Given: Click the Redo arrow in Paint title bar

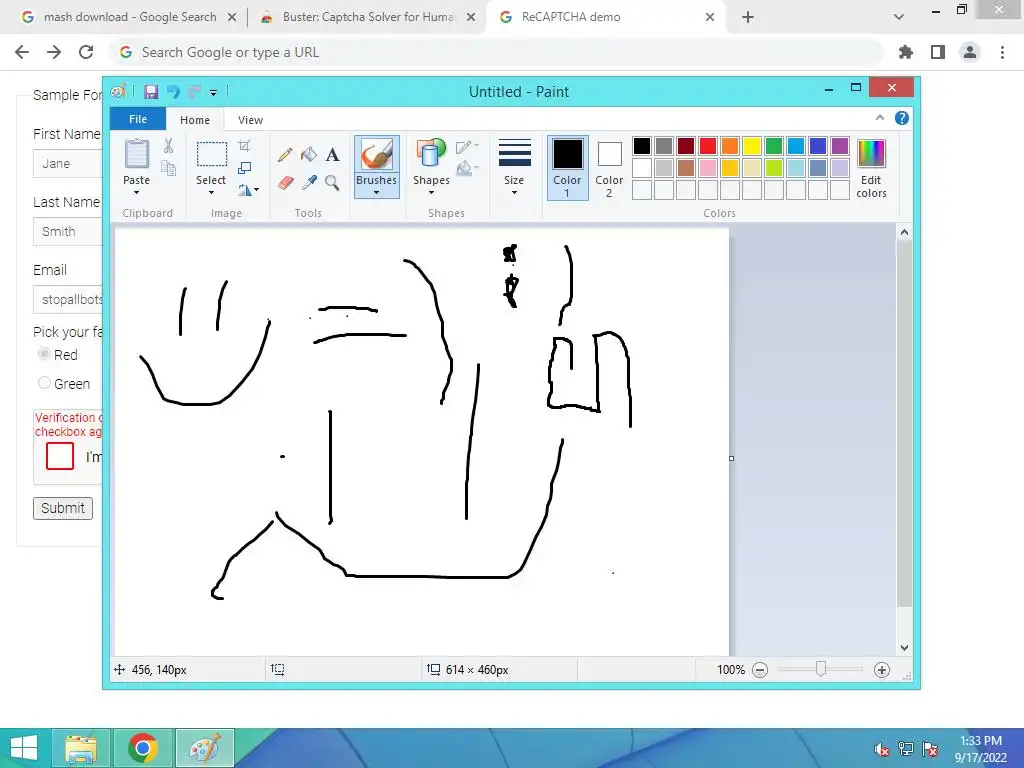Looking at the screenshot, I should tap(194, 92).
